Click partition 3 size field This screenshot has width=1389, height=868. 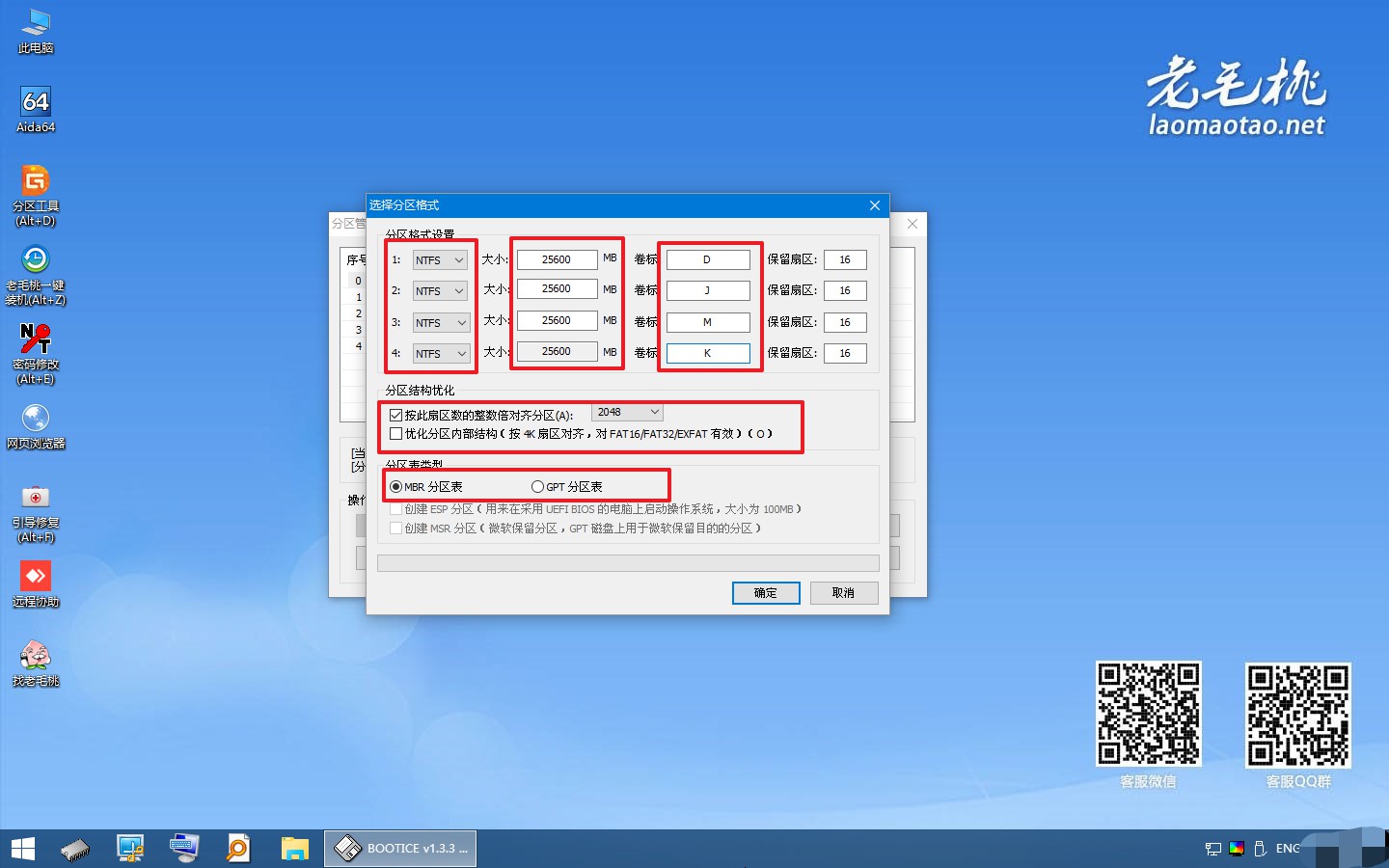(557, 320)
